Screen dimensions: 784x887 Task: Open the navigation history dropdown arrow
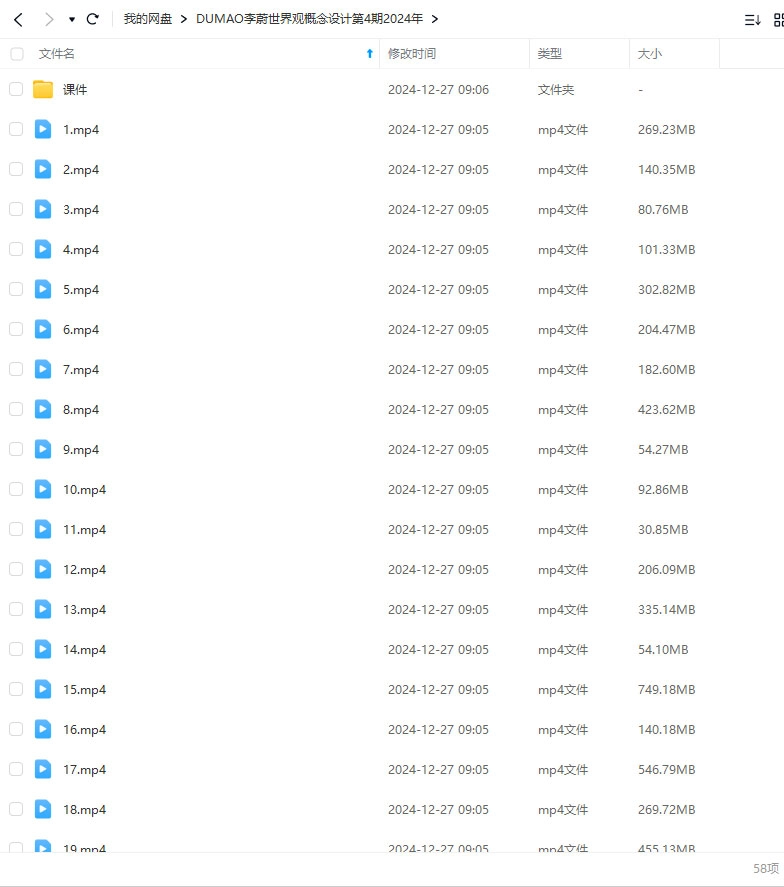pos(72,19)
